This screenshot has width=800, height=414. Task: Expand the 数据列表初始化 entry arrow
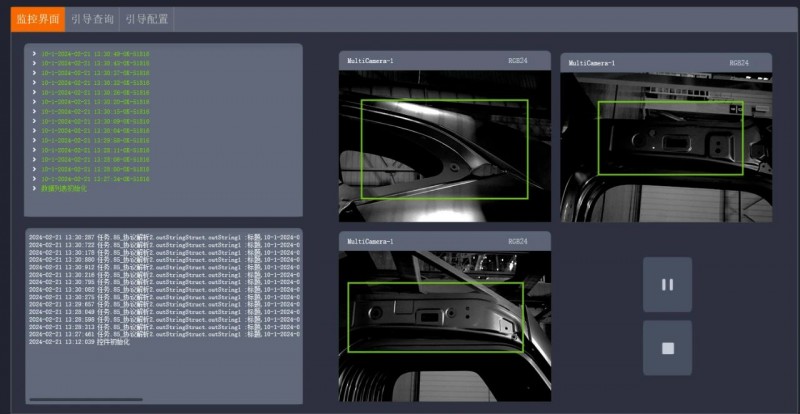pyautogui.click(x=34, y=187)
